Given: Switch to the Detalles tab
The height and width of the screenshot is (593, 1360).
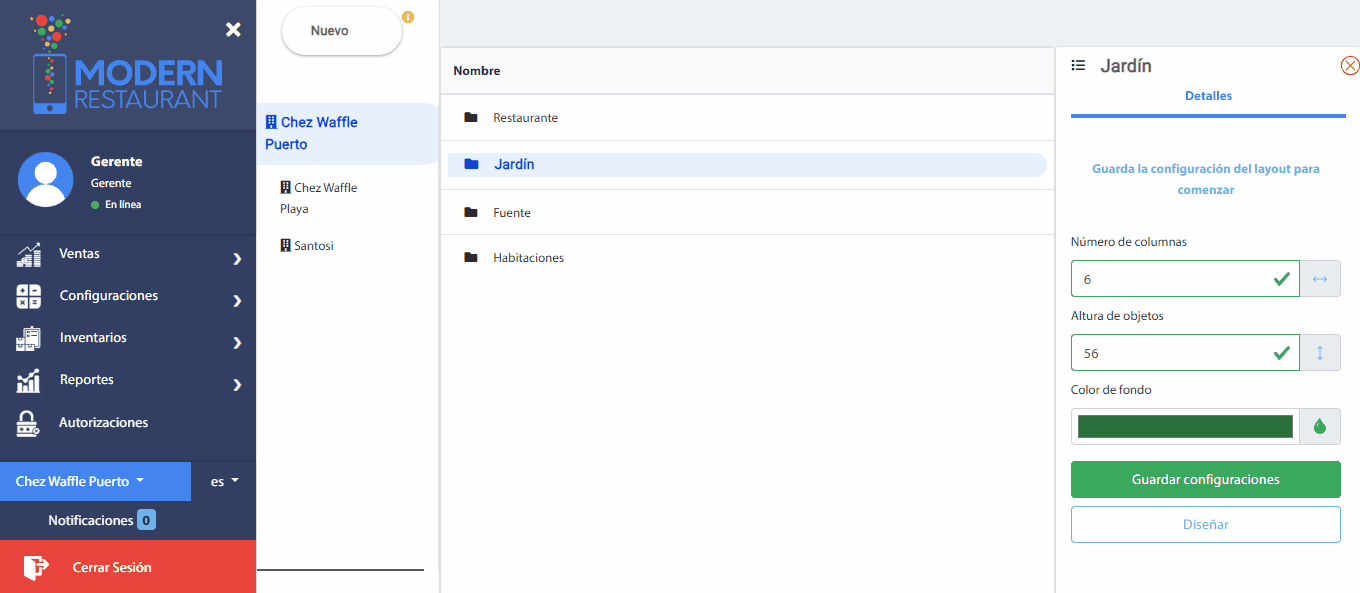Looking at the screenshot, I should click(x=1208, y=96).
